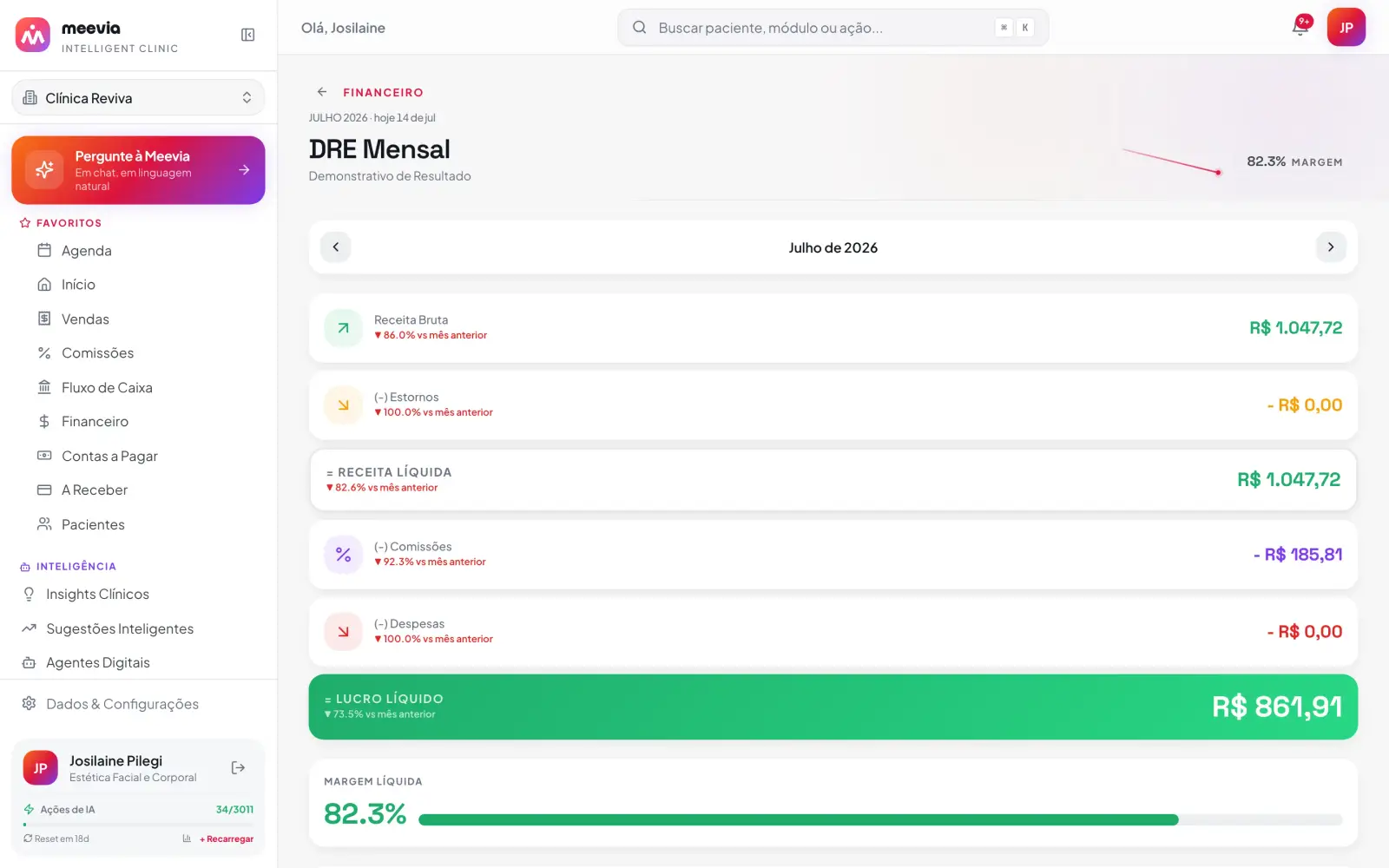Click the Ações de IA usage progress bar
The width and height of the screenshot is (1389, 868).
(x=138, y=824)
